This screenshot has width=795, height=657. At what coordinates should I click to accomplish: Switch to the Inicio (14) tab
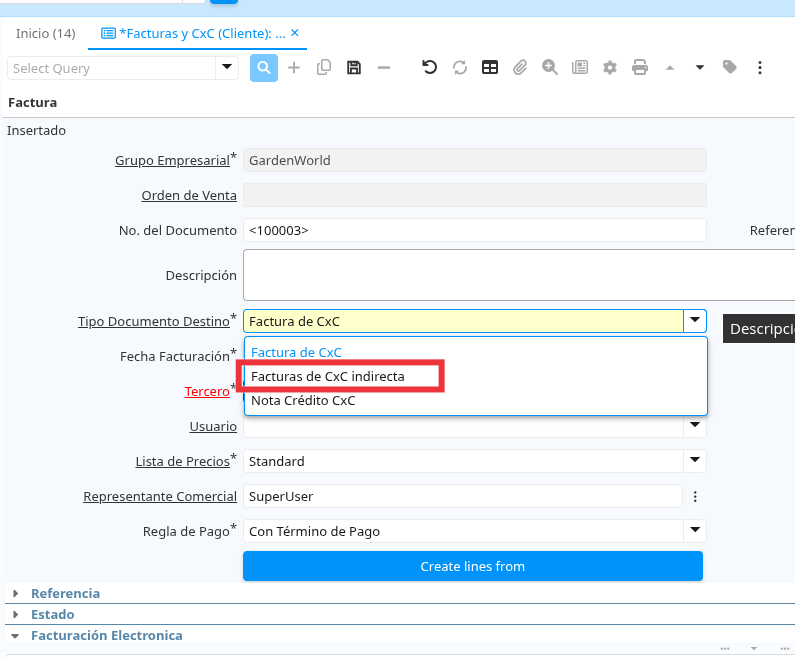coord(46,33)
